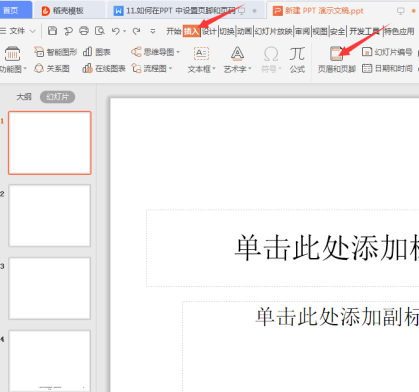The height and width of the screenshot is (392, 419).
Task: Select slide 4 thumbnail
Action: click(x=50, y=361)
